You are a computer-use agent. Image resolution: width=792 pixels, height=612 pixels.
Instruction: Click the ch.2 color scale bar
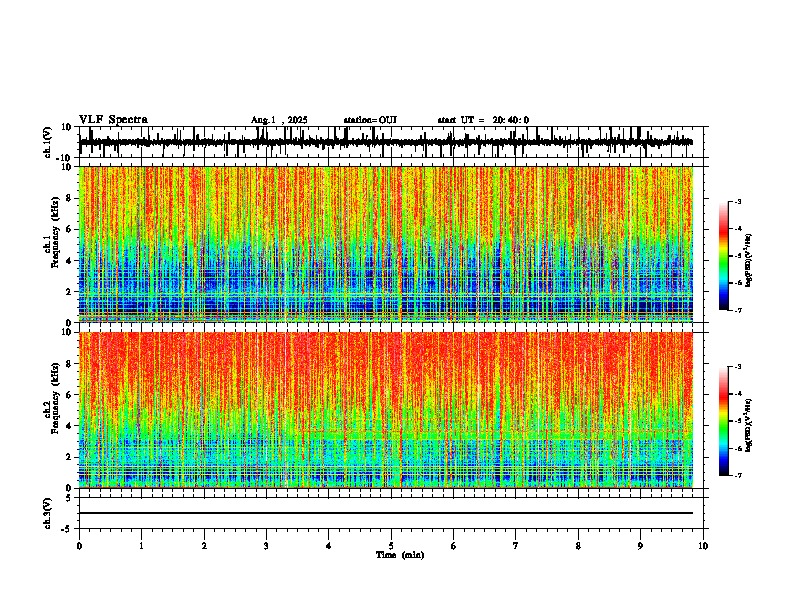tap(723, 421)
